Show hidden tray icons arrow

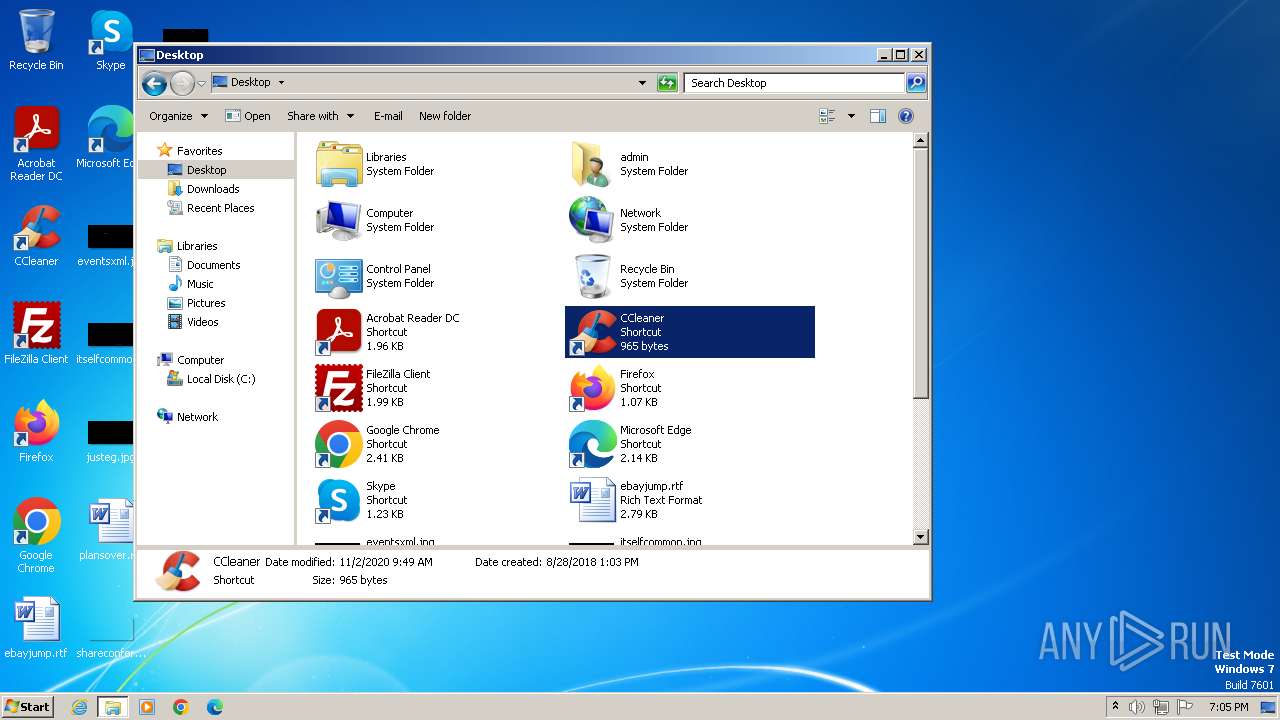click(1115, 707)
